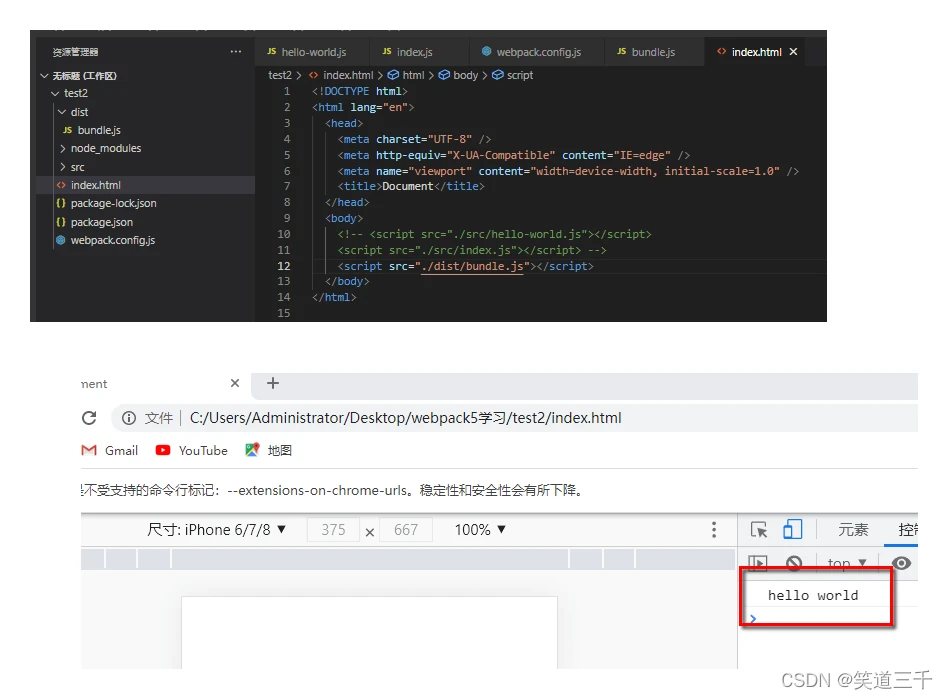
Task: Click line number 12 in the gutter
Action: coord(284,266)
